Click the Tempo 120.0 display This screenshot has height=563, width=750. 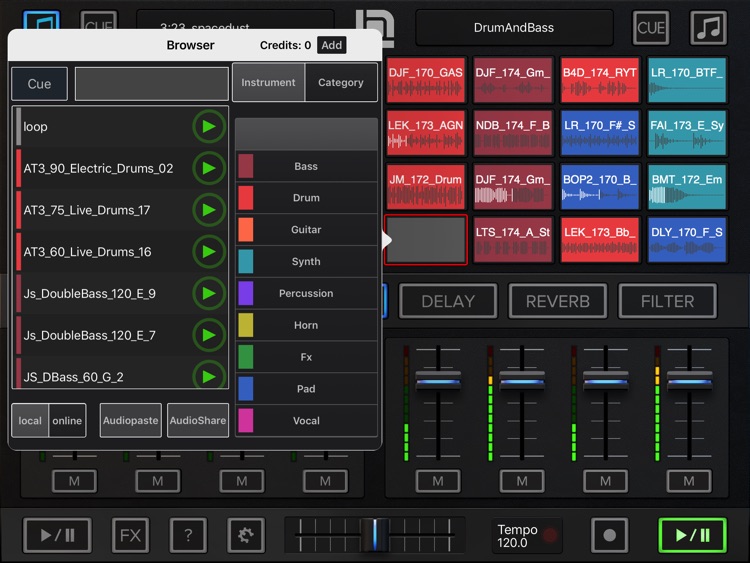[x=526, y=536]
